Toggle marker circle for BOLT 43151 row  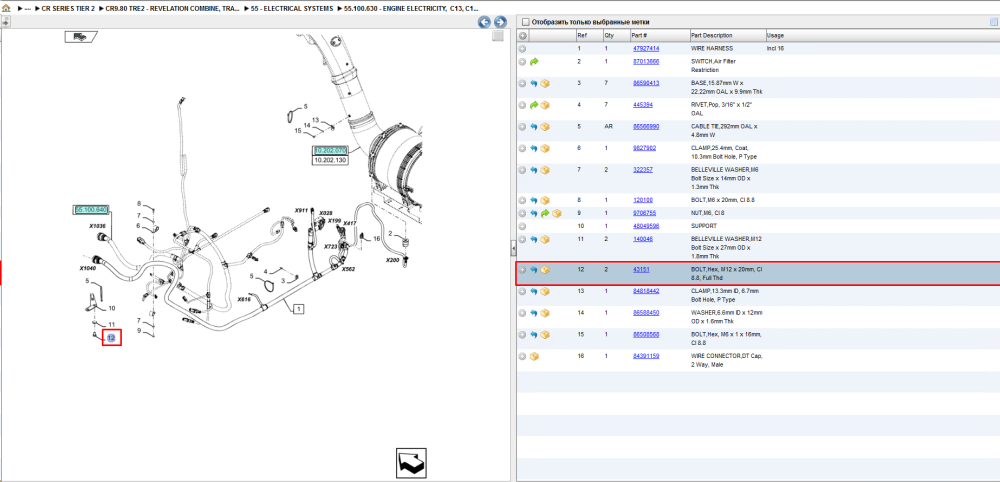click(522, 270)
